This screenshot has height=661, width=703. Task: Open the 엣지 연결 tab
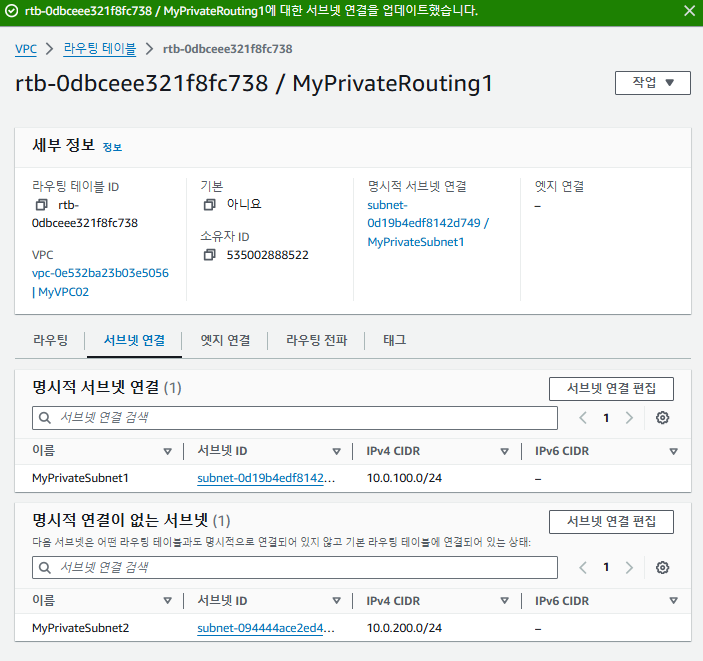click(x=225, y=340)
